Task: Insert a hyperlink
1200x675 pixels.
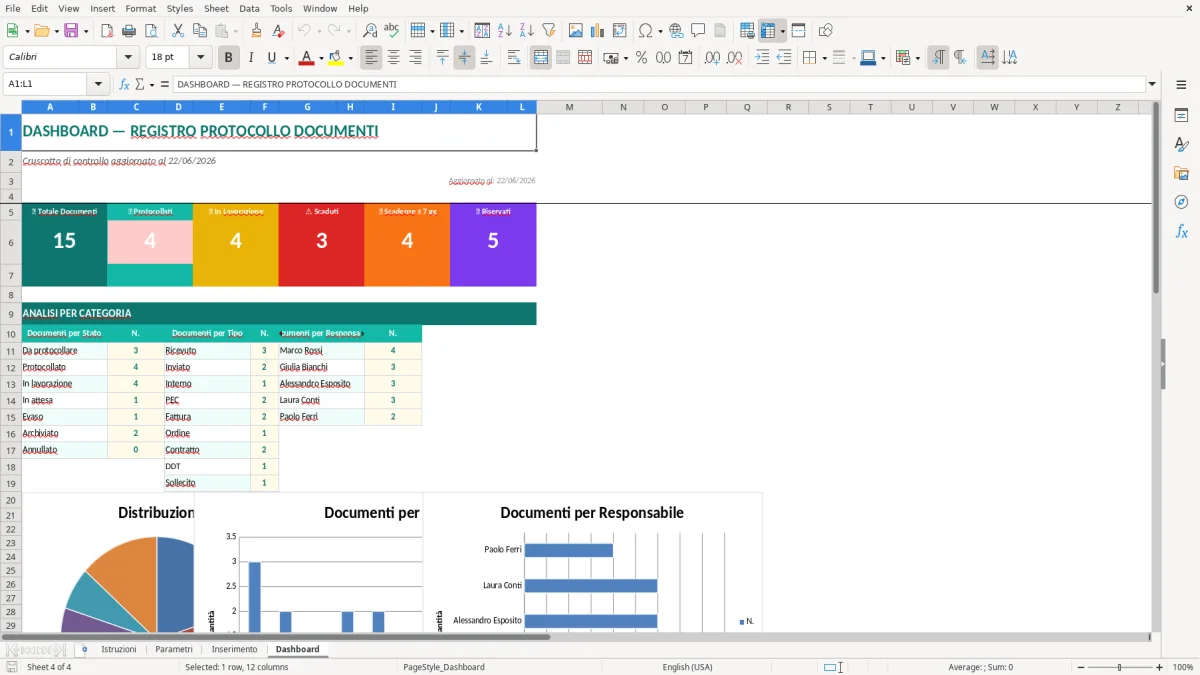Action: (x=676, y=31)
